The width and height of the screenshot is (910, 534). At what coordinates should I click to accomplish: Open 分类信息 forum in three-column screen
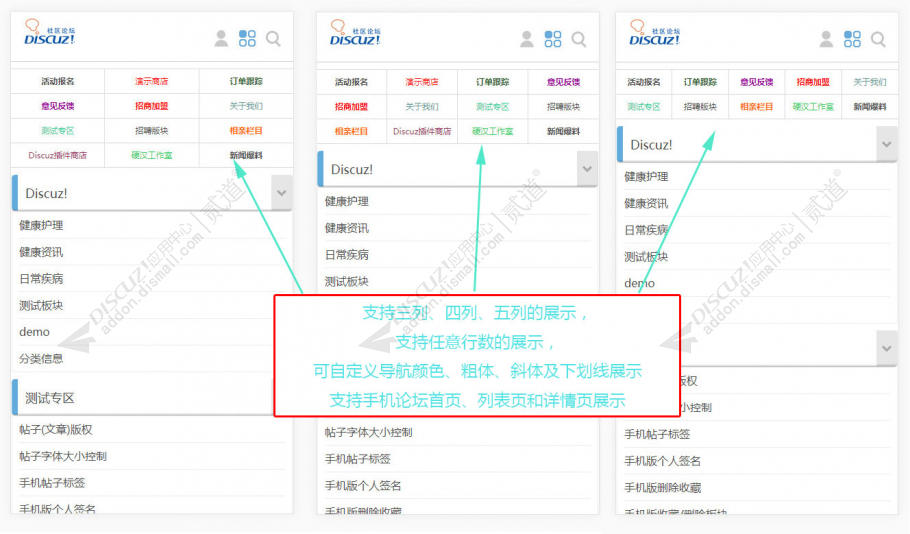click(x=41, y=359)
